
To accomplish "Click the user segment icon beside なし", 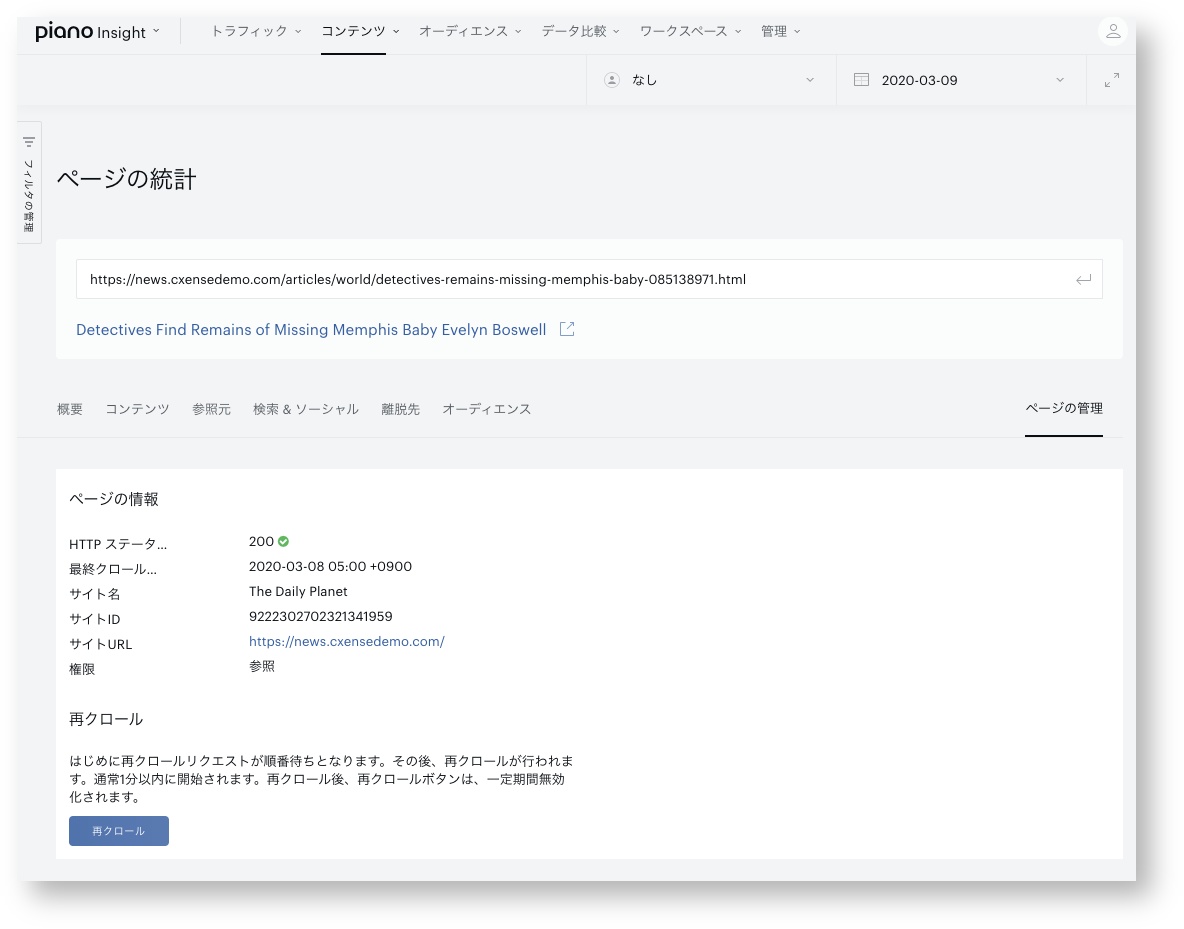I will [612, 80].
